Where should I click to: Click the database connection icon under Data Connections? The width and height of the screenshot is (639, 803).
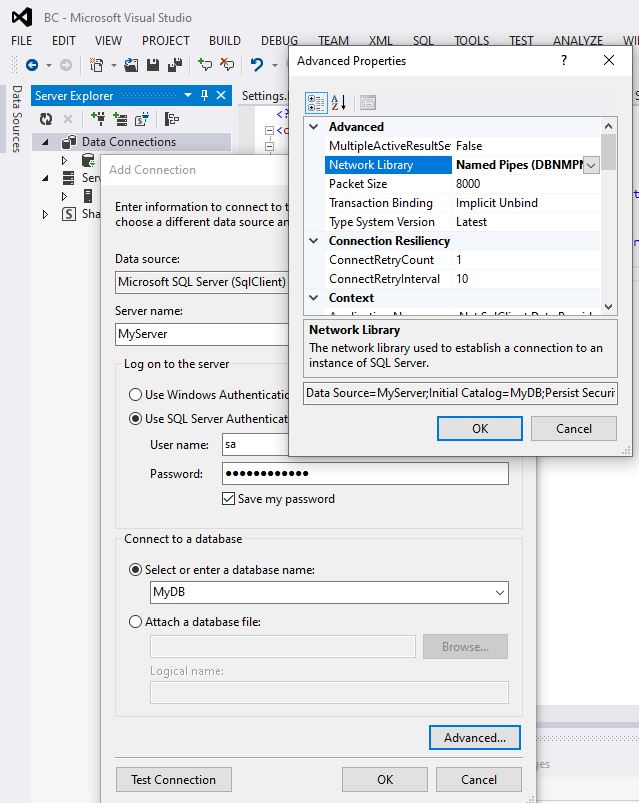(88, 161)
